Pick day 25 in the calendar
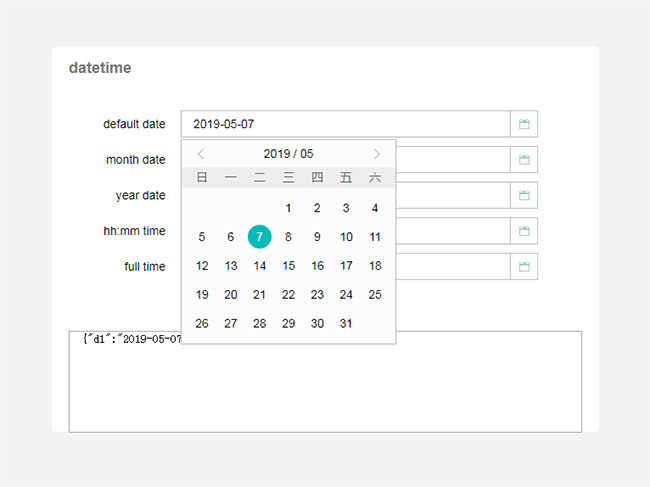The height and width of the screenshot is (487, 650). tap(375, 295)
